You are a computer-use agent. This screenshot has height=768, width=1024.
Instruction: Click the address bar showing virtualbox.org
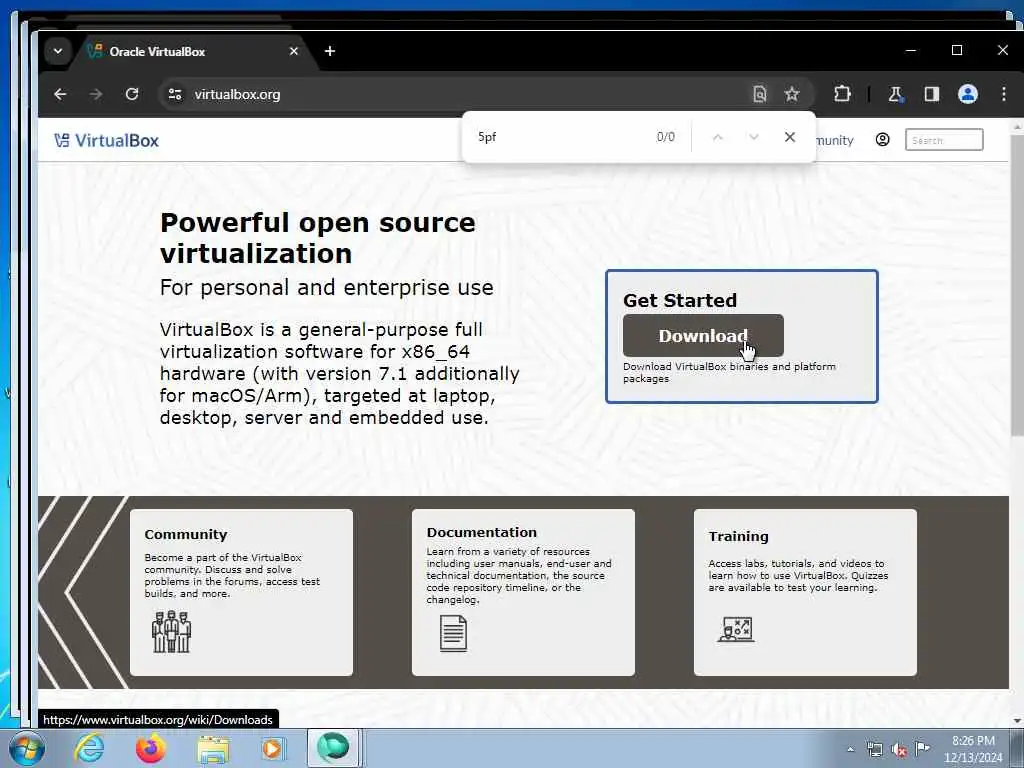tap(451, 94)
